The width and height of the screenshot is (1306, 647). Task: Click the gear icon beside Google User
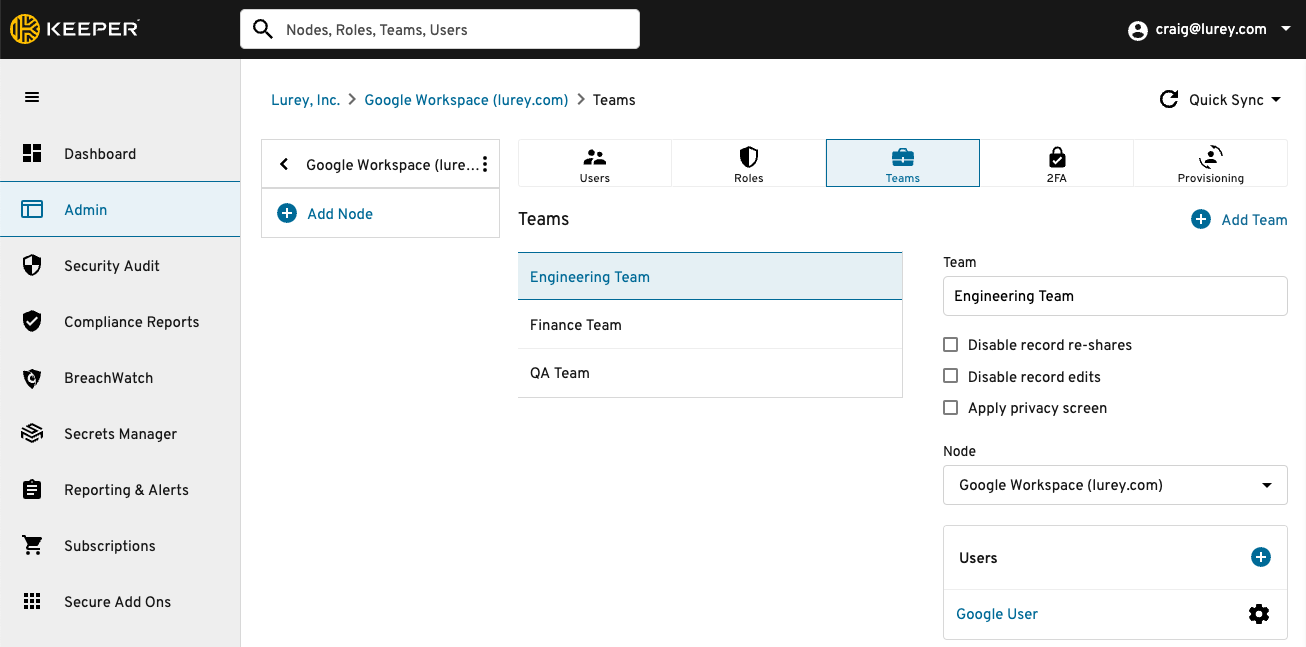pyautogui.click(x=1259, y=614)
